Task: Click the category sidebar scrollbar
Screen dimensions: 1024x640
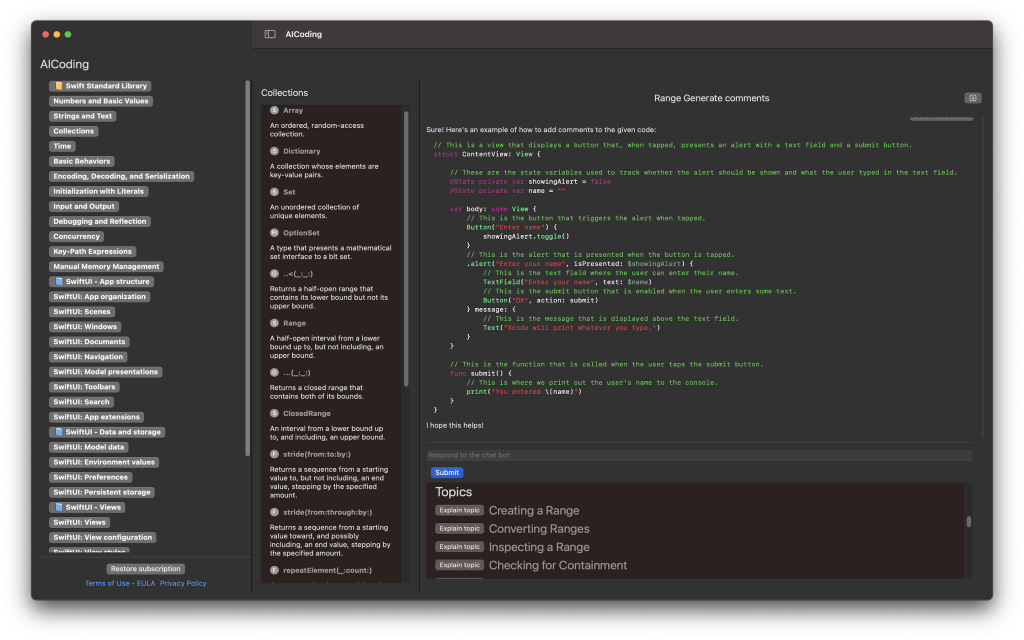Action: click(248, 268)
